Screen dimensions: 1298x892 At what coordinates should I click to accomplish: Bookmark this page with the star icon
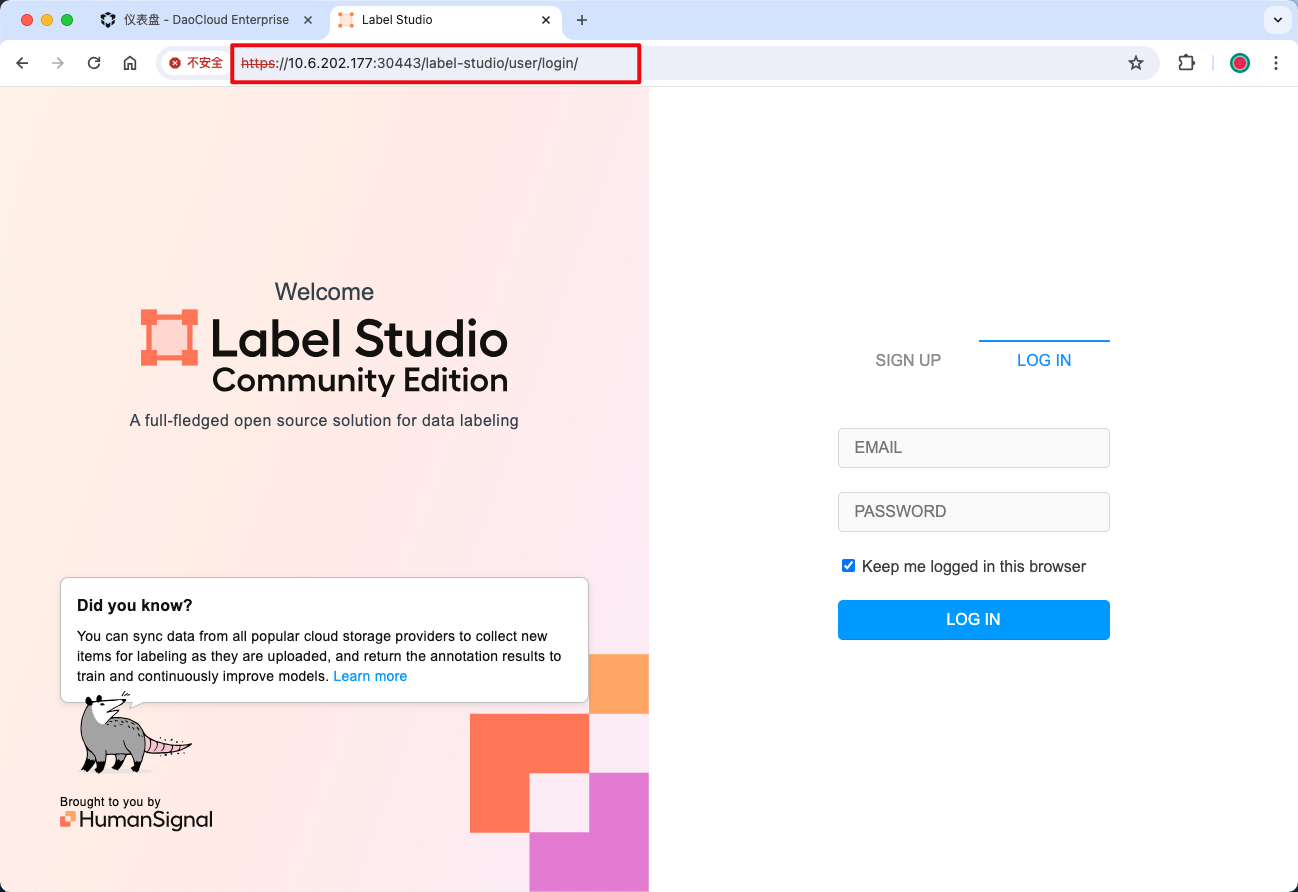[x=1135, y=62]
